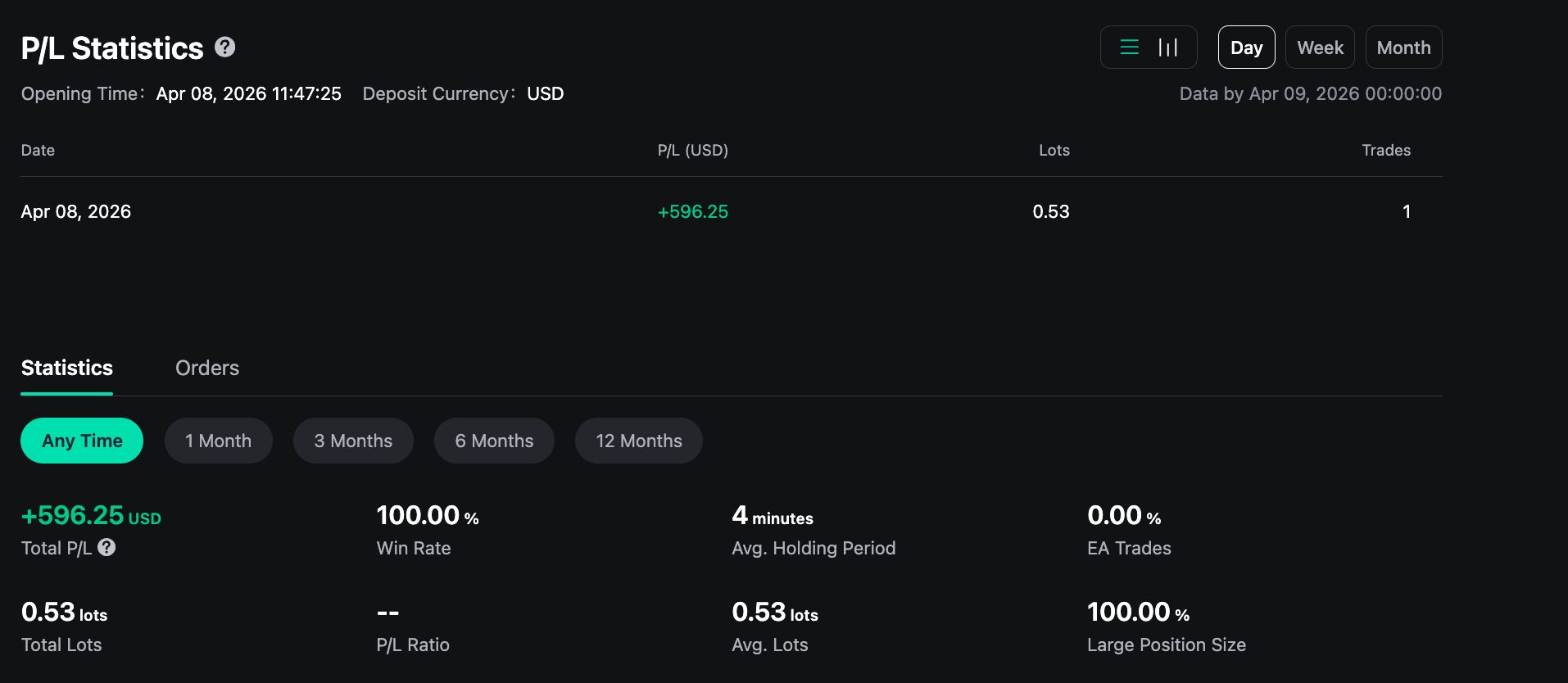
Task: Select the Month period button
Action: pyautogui.click(x=1403, y=47)
